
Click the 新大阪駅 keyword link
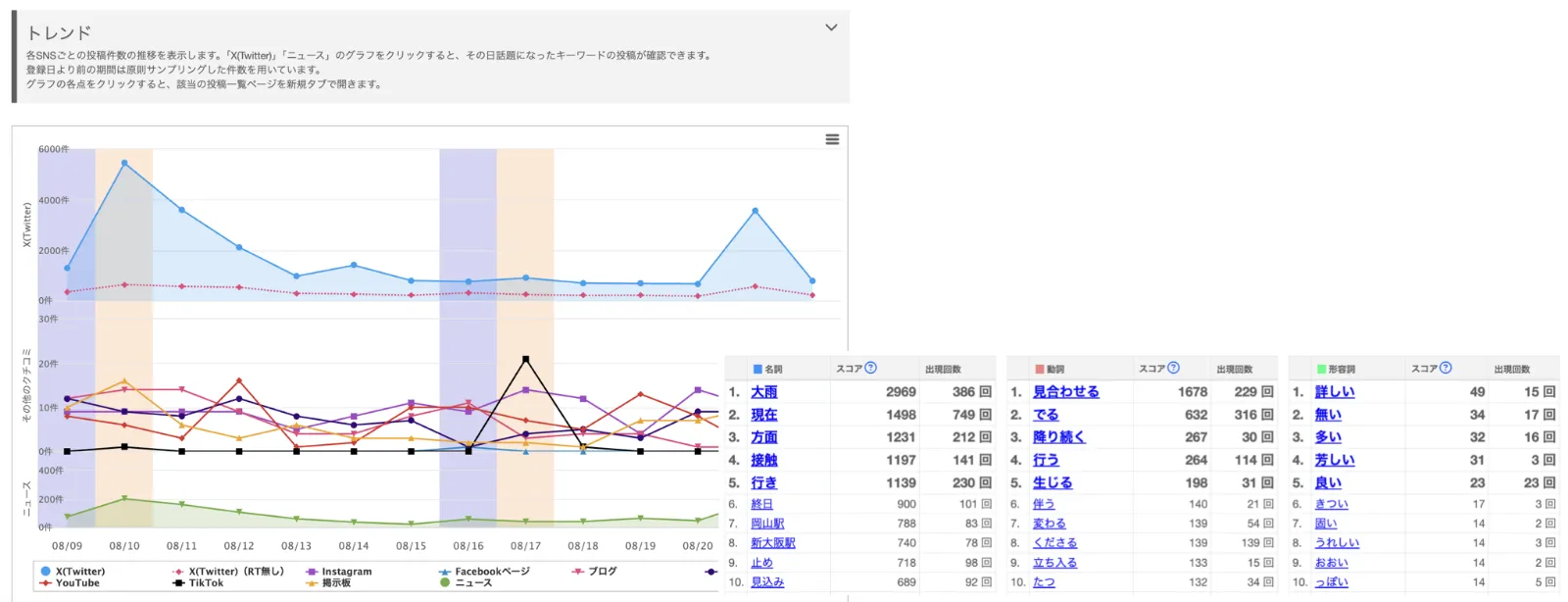pos(772,543)
